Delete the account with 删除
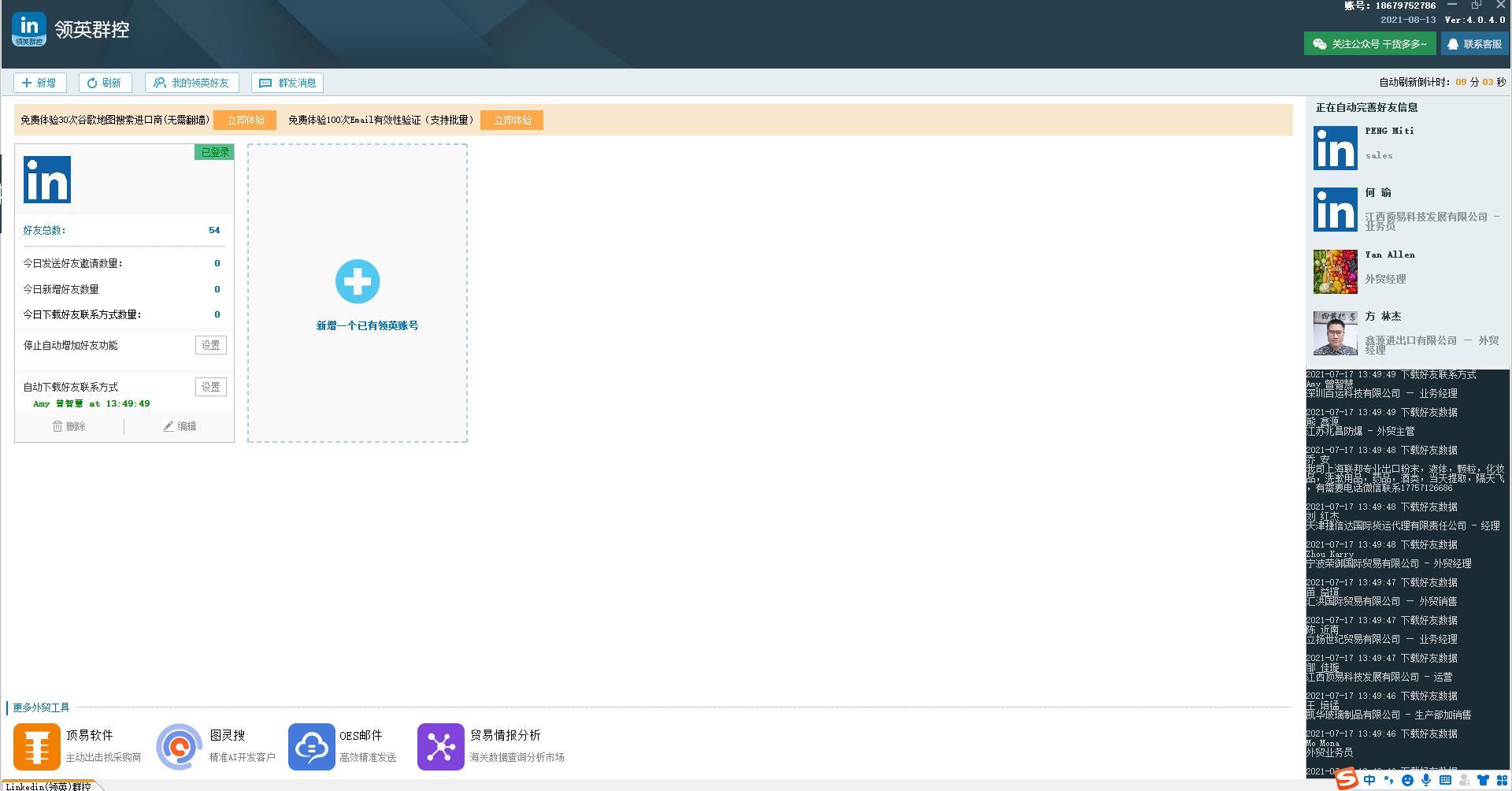 (69, 426)
